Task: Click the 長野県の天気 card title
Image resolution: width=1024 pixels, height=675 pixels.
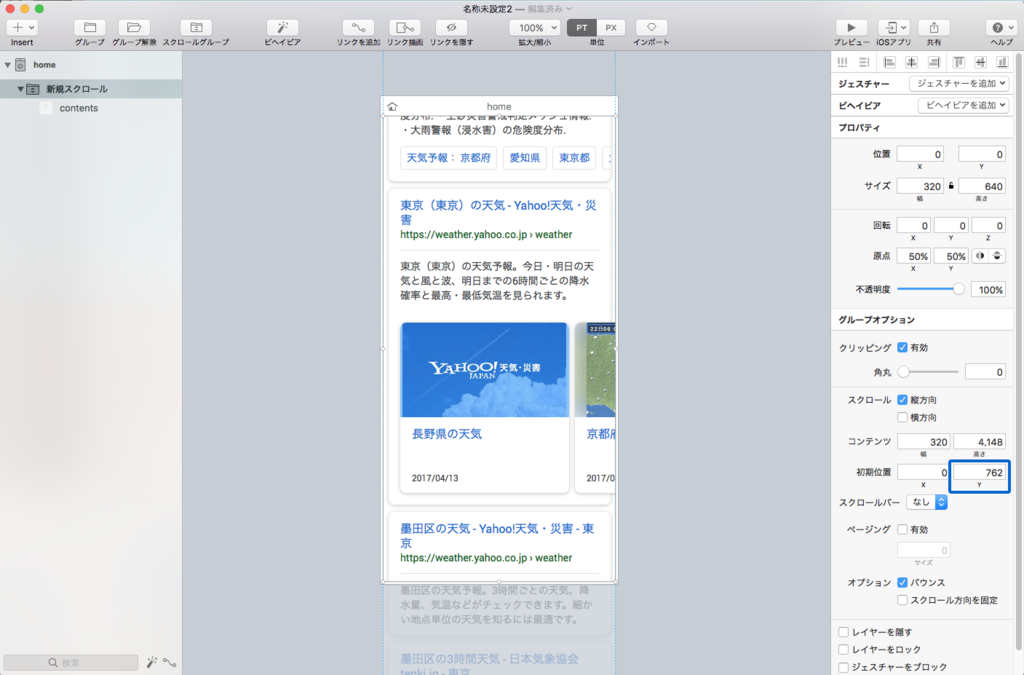Action: pyautogui.click(x=447, y=433)
